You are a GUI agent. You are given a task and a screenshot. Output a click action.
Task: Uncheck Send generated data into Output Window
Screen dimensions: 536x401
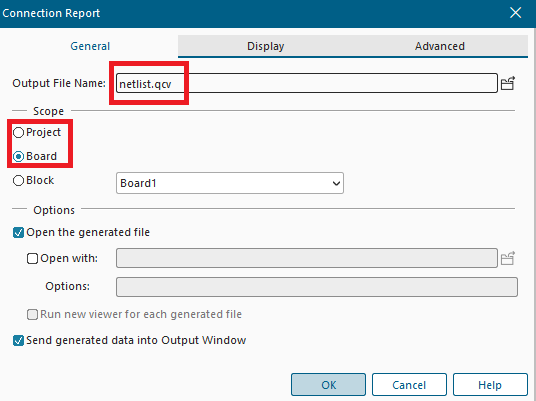click(x=18, y=340)
